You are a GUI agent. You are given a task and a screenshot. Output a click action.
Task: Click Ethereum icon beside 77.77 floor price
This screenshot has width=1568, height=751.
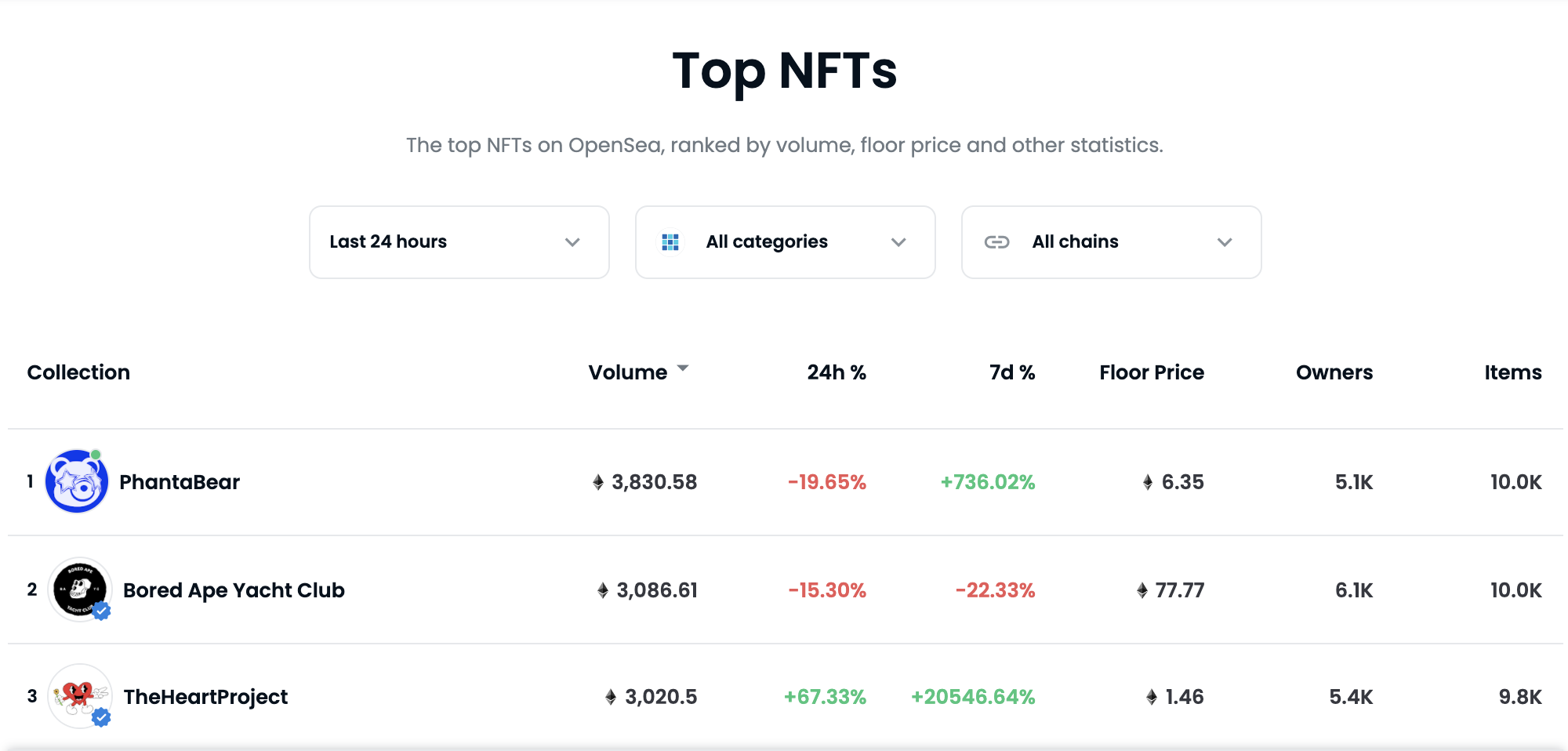(x=1142, y=590)
